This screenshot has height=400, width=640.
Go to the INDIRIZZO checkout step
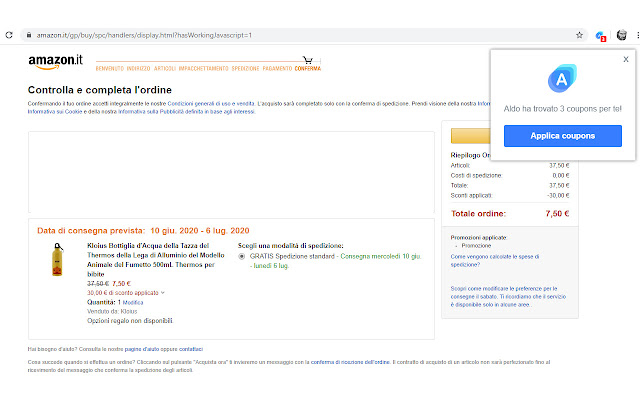[x=138, y=69]
